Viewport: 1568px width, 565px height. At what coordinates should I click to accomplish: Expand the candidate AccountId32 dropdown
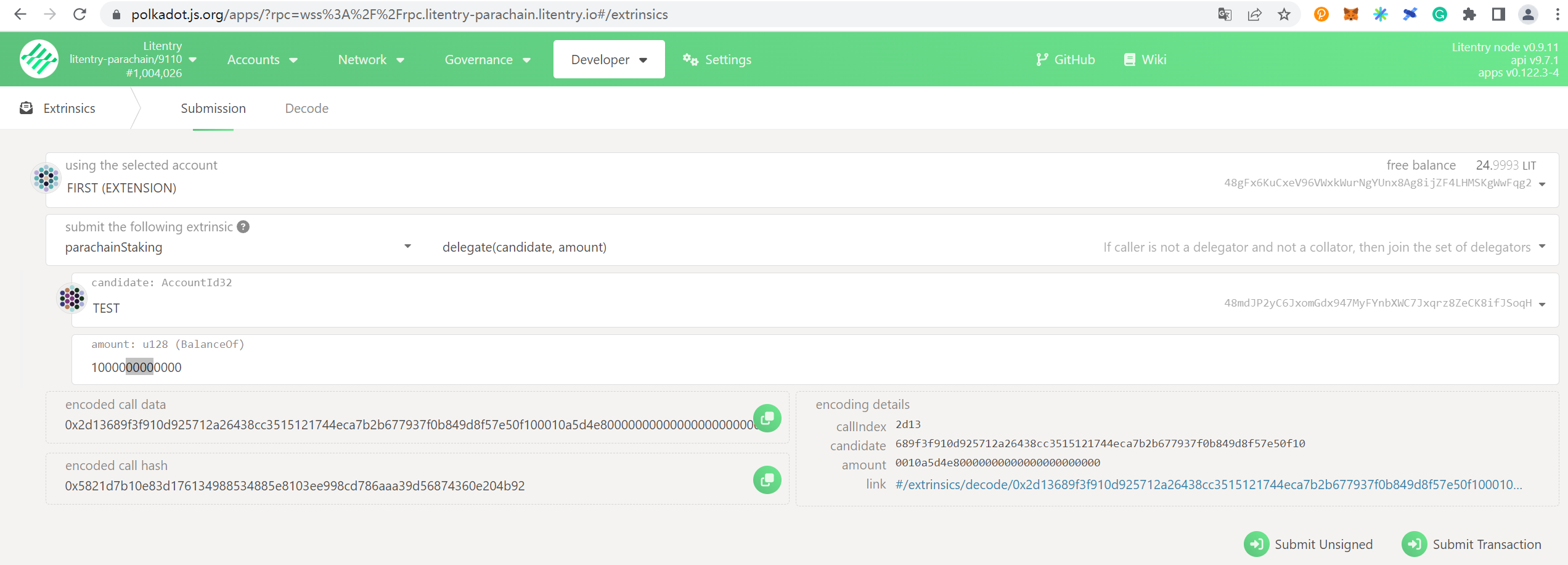click(x=1542, y=304)
